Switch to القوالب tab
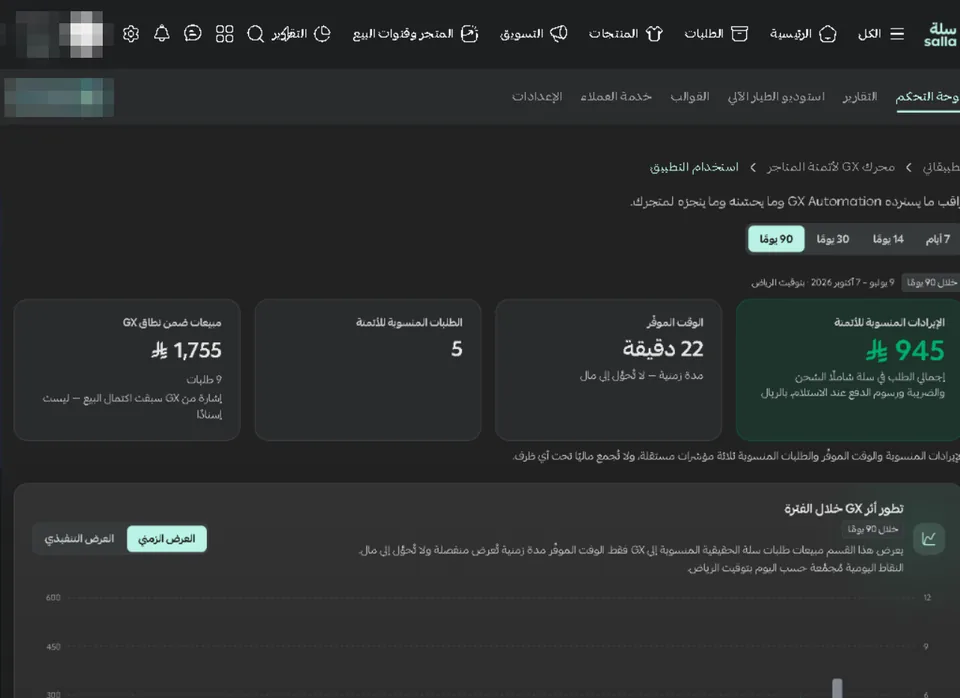960x698 pixels. [x=689, y=97]
